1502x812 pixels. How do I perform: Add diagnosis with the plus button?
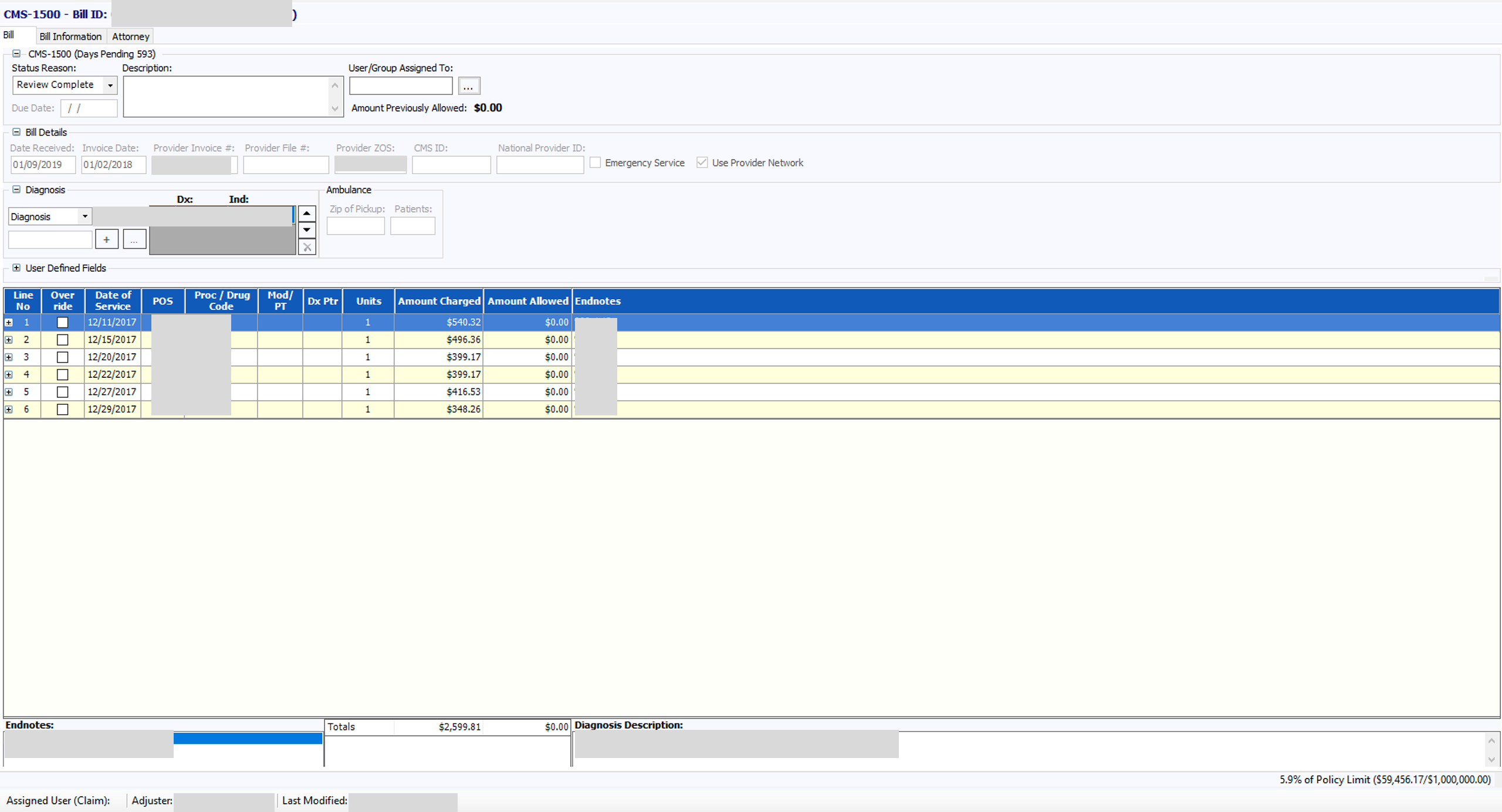[106, 239]
